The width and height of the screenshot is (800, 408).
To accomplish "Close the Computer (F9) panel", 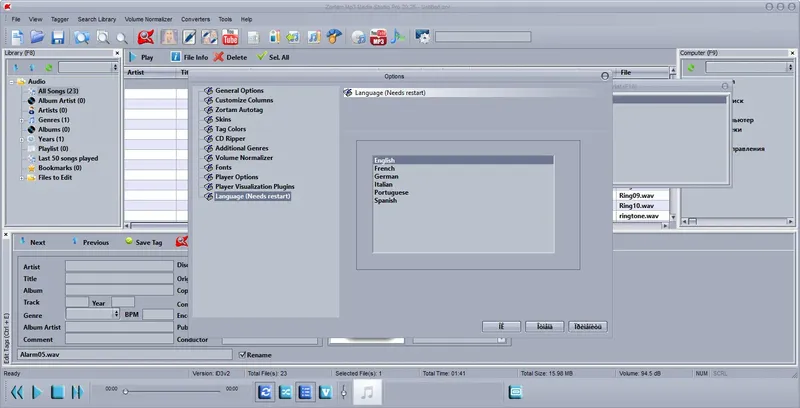I will click(x=792, y=53).
